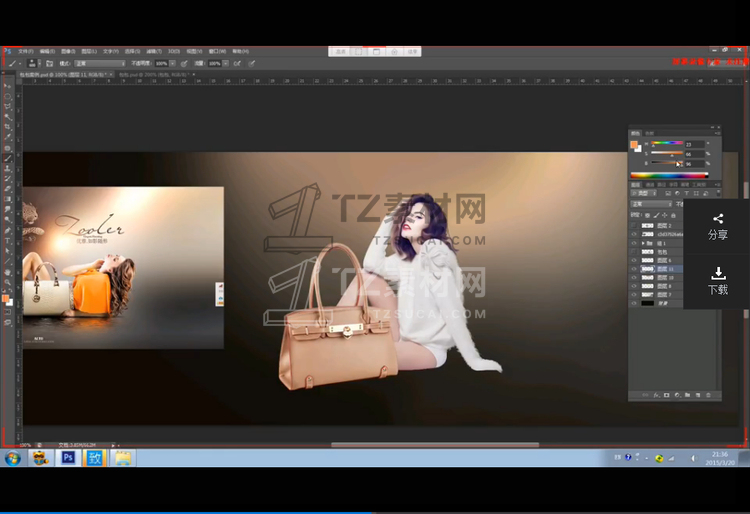The image size is (750, 514).
Task: Select the Crop tool in left toolbar
Action: [7, 127]
